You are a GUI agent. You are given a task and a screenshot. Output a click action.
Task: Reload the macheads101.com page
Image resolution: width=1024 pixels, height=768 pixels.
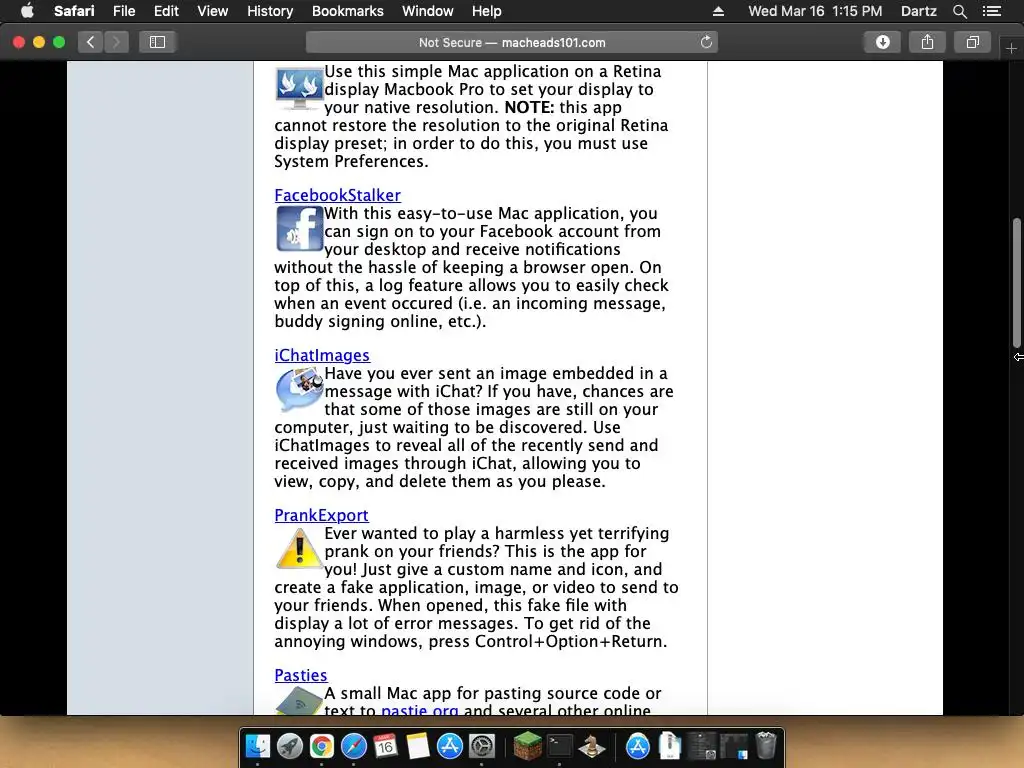pos(706,42)
